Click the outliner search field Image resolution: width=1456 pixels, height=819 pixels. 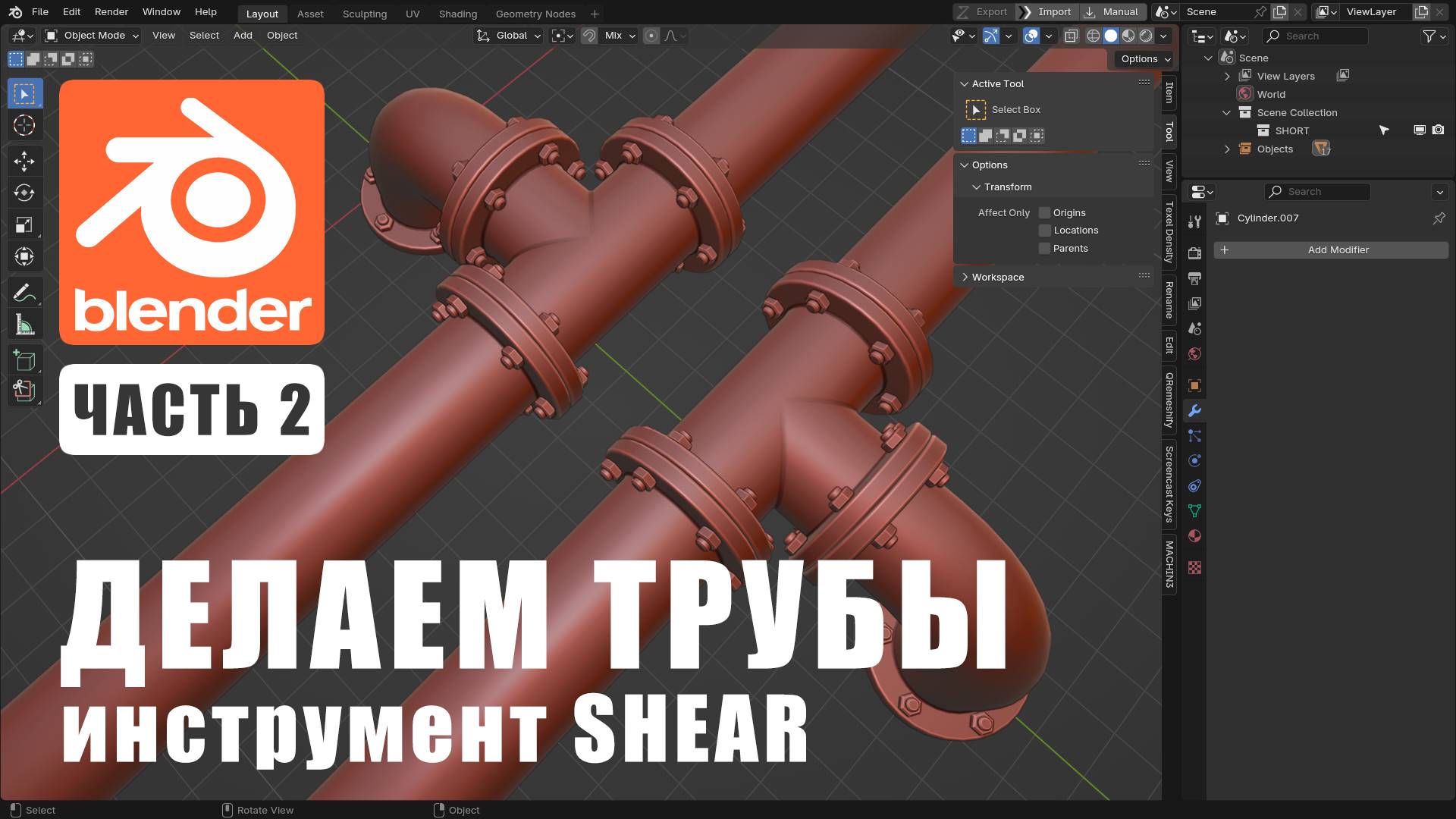pos(1316,36)
